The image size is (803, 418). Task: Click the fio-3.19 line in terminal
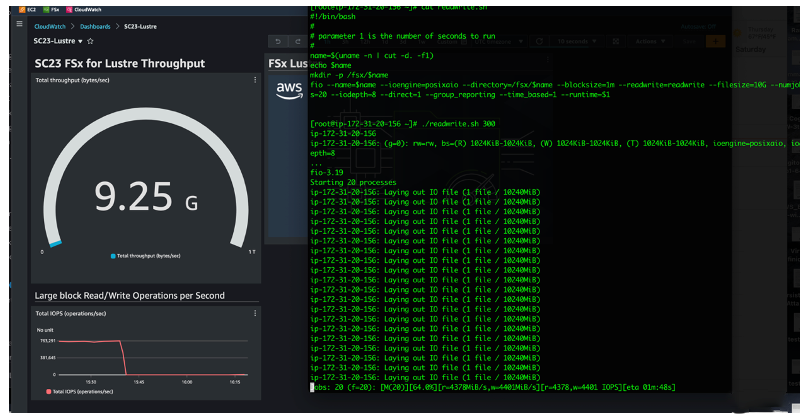[327, 173]
